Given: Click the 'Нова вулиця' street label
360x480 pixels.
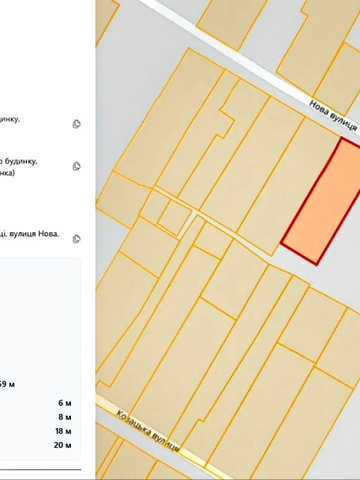Looking at the screenshot, I should click(x=333, y=115).
